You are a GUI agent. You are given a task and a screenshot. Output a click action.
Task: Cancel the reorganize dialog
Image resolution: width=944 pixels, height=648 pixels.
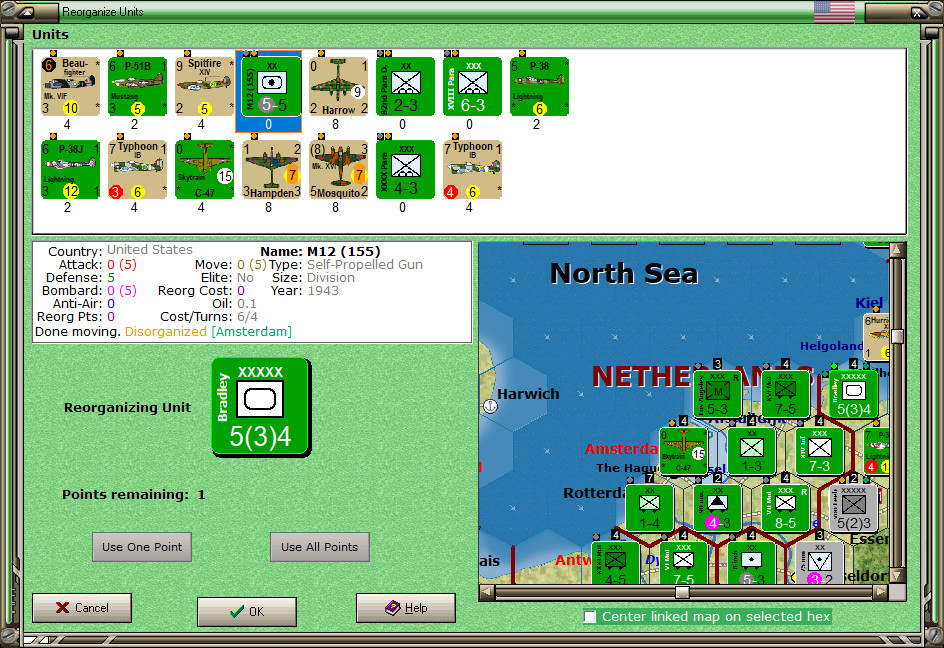[82, 608]
